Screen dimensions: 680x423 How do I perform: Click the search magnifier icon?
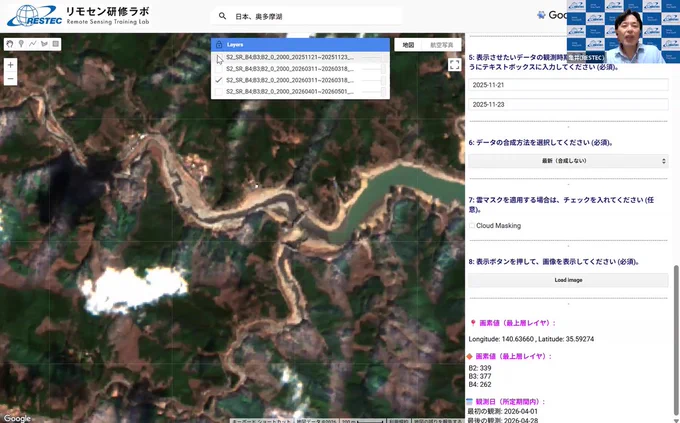pyautogui.click(x=222, y=16)
